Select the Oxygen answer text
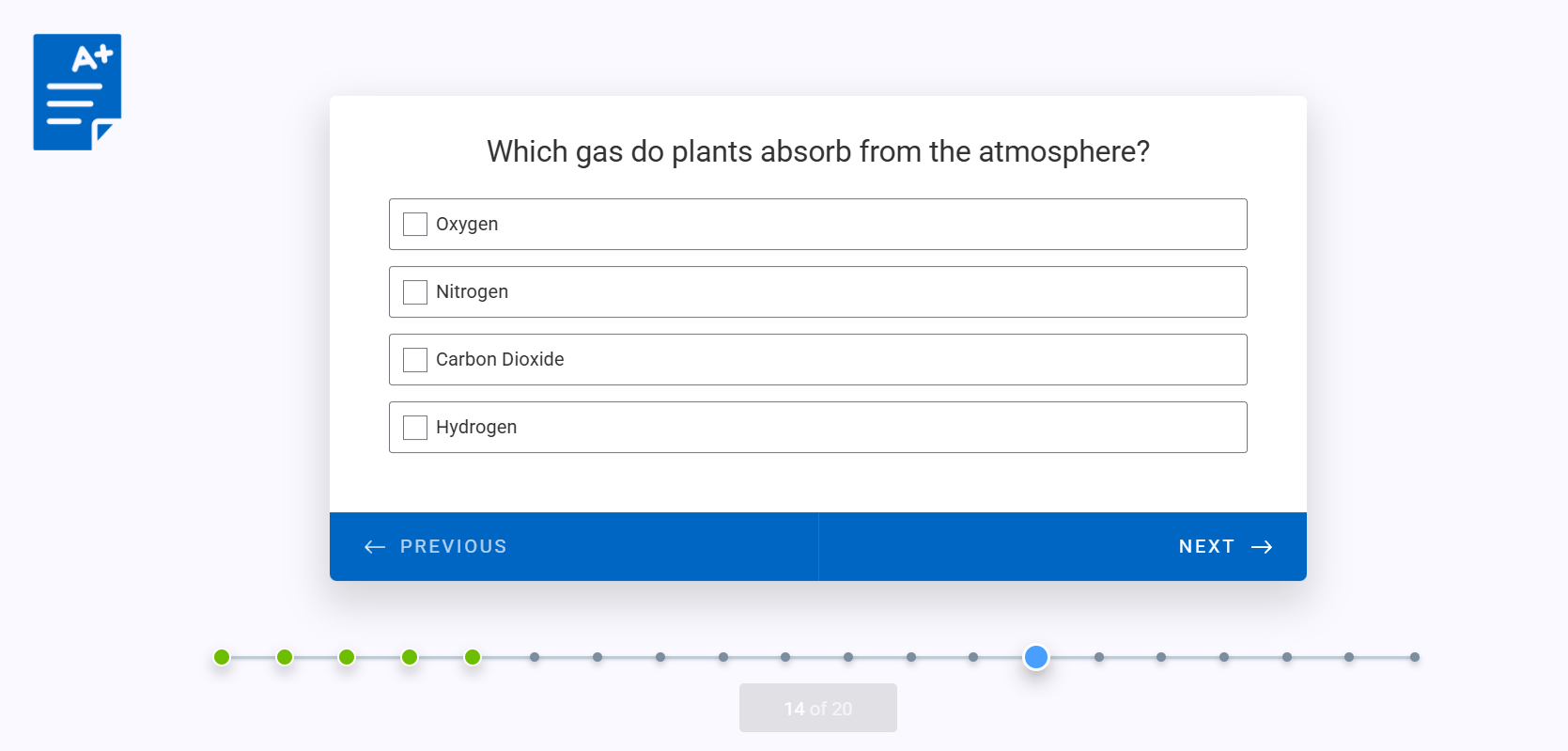Image resolution: width=1568 pixels, height=751 pixels. [467, 224]
